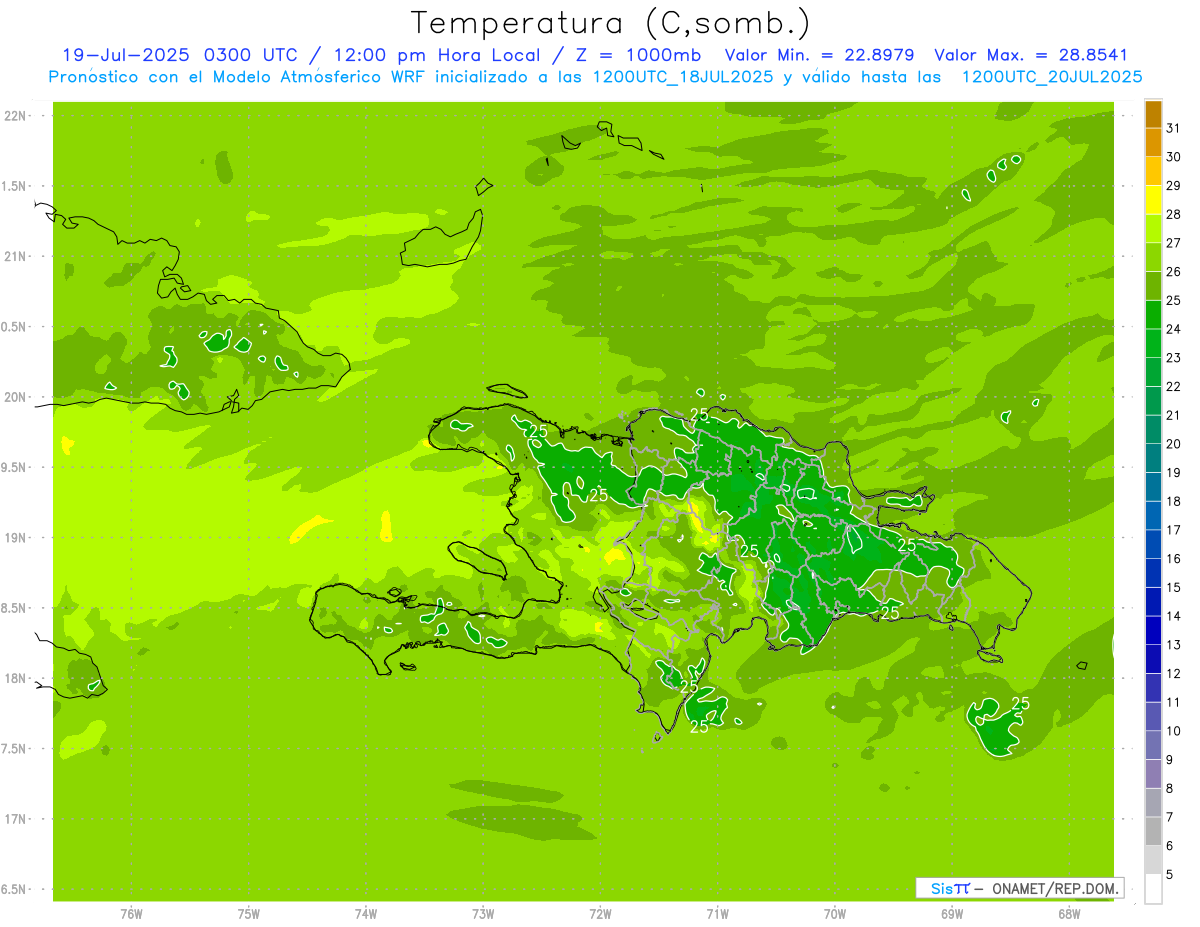Click the "18N" latitude axis label
1200x927 pixels.
pos(16,678)
